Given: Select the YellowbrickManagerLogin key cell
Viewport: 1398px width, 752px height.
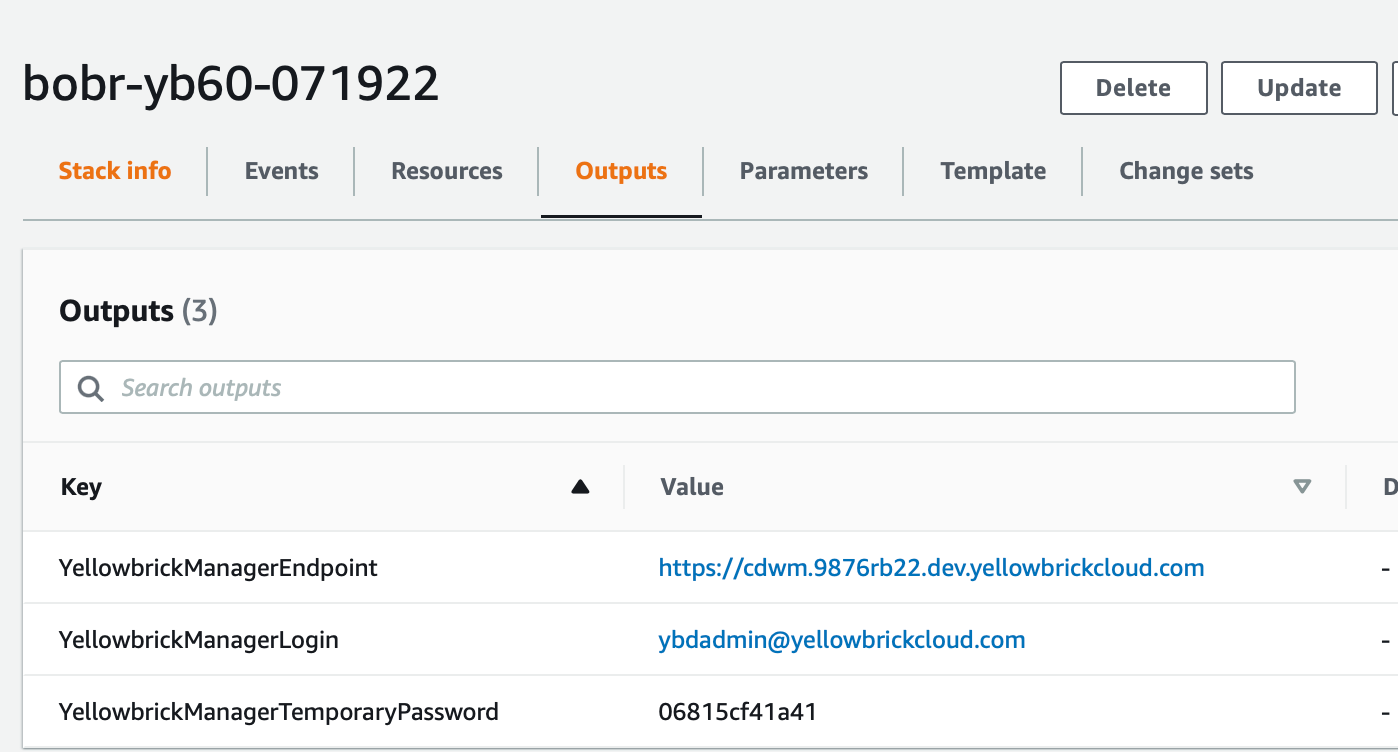Looking at the screenshot, I should [x=199, y=640].
